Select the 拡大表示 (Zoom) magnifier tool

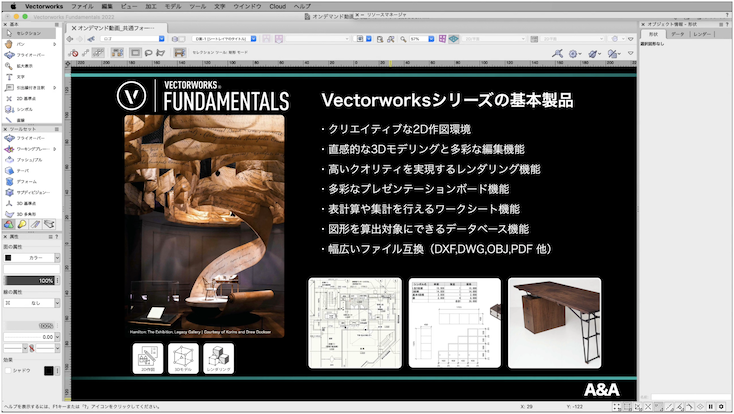(29, 66)
